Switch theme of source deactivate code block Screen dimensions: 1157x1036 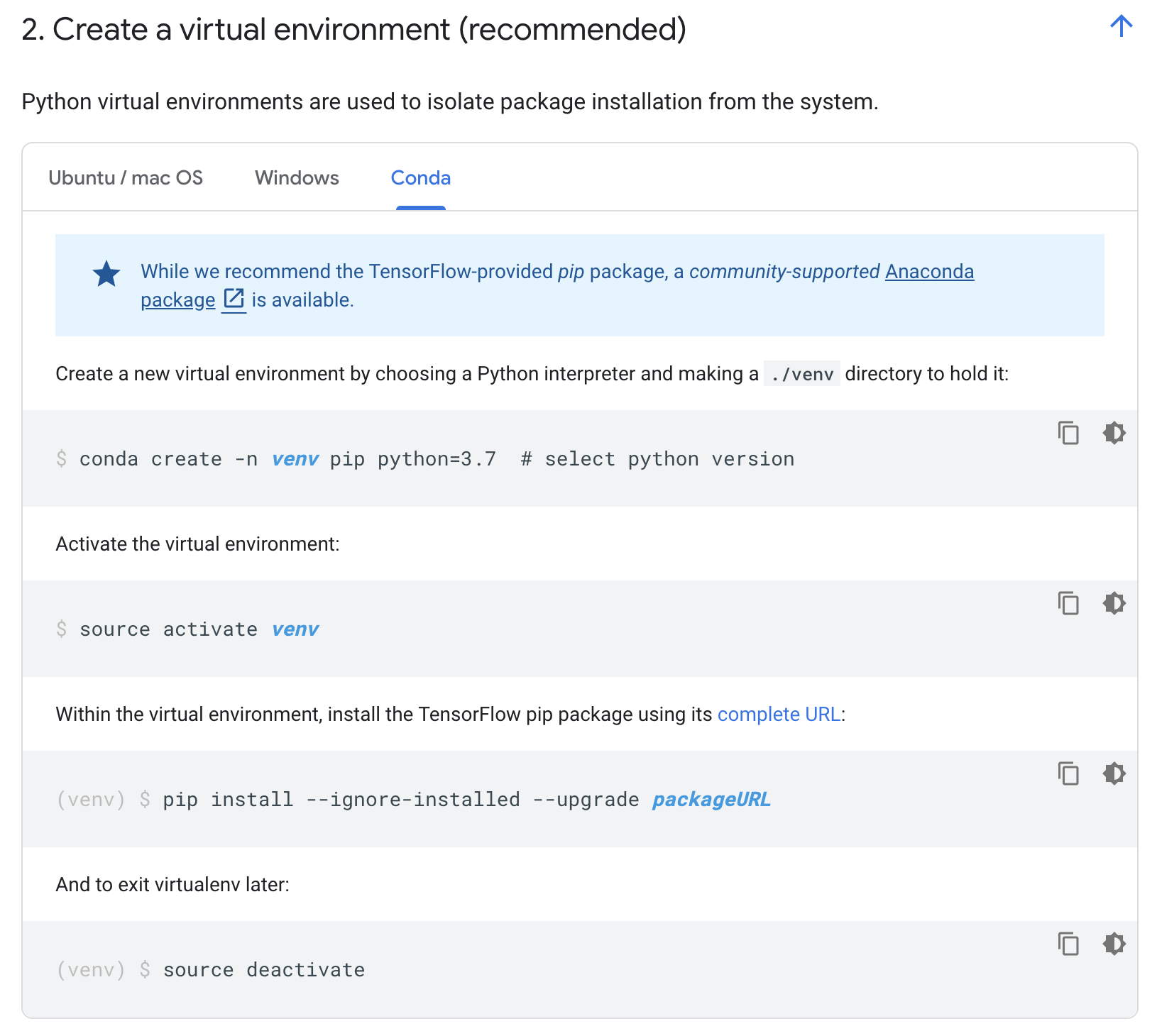click(1114, 944)
